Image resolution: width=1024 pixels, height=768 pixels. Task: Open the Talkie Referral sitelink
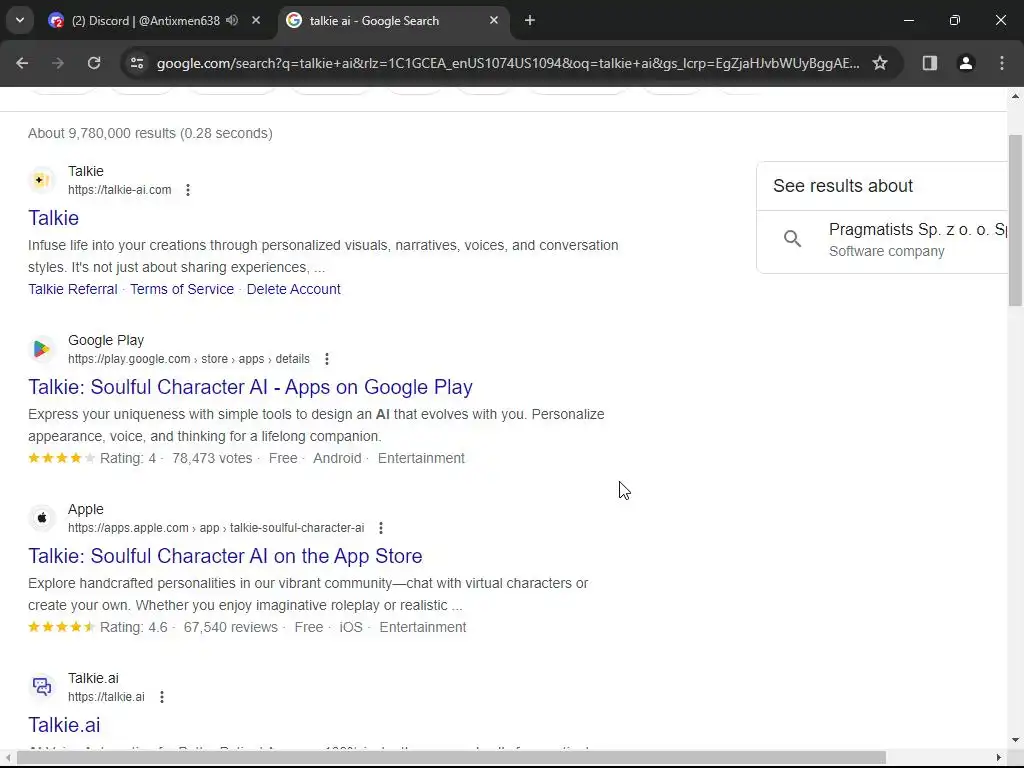pos(72,289)
